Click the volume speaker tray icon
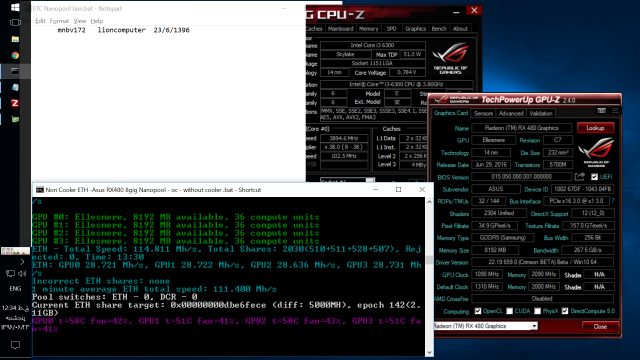This screenshot has width=640, height=360. point(22,274)
